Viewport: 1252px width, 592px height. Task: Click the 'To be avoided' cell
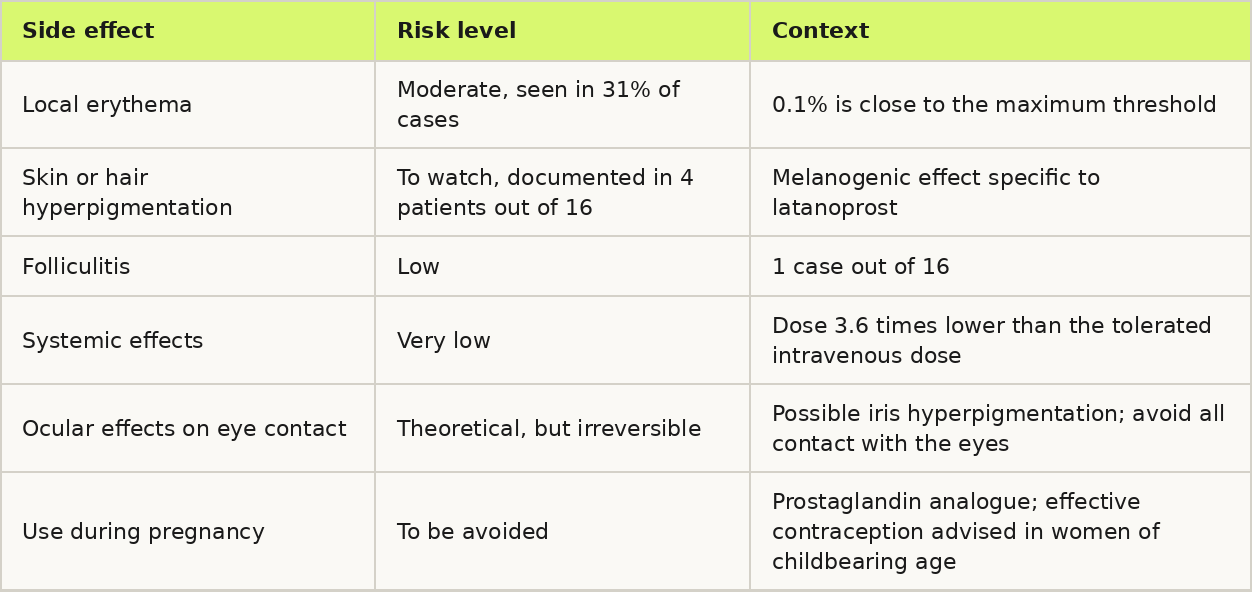[562, 531]
